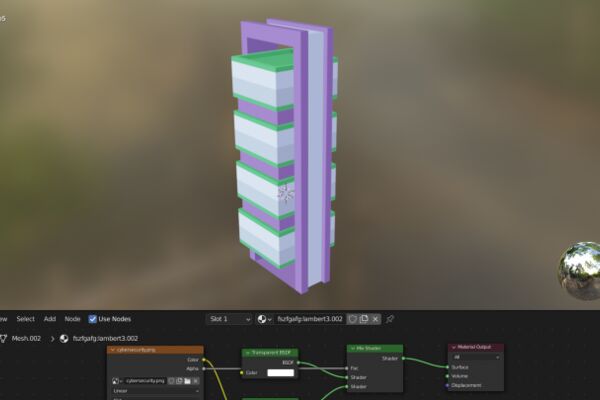
Task: Click the Mix Shader Fac input socket
Action: pyautogui.click(x=347, y=368)
